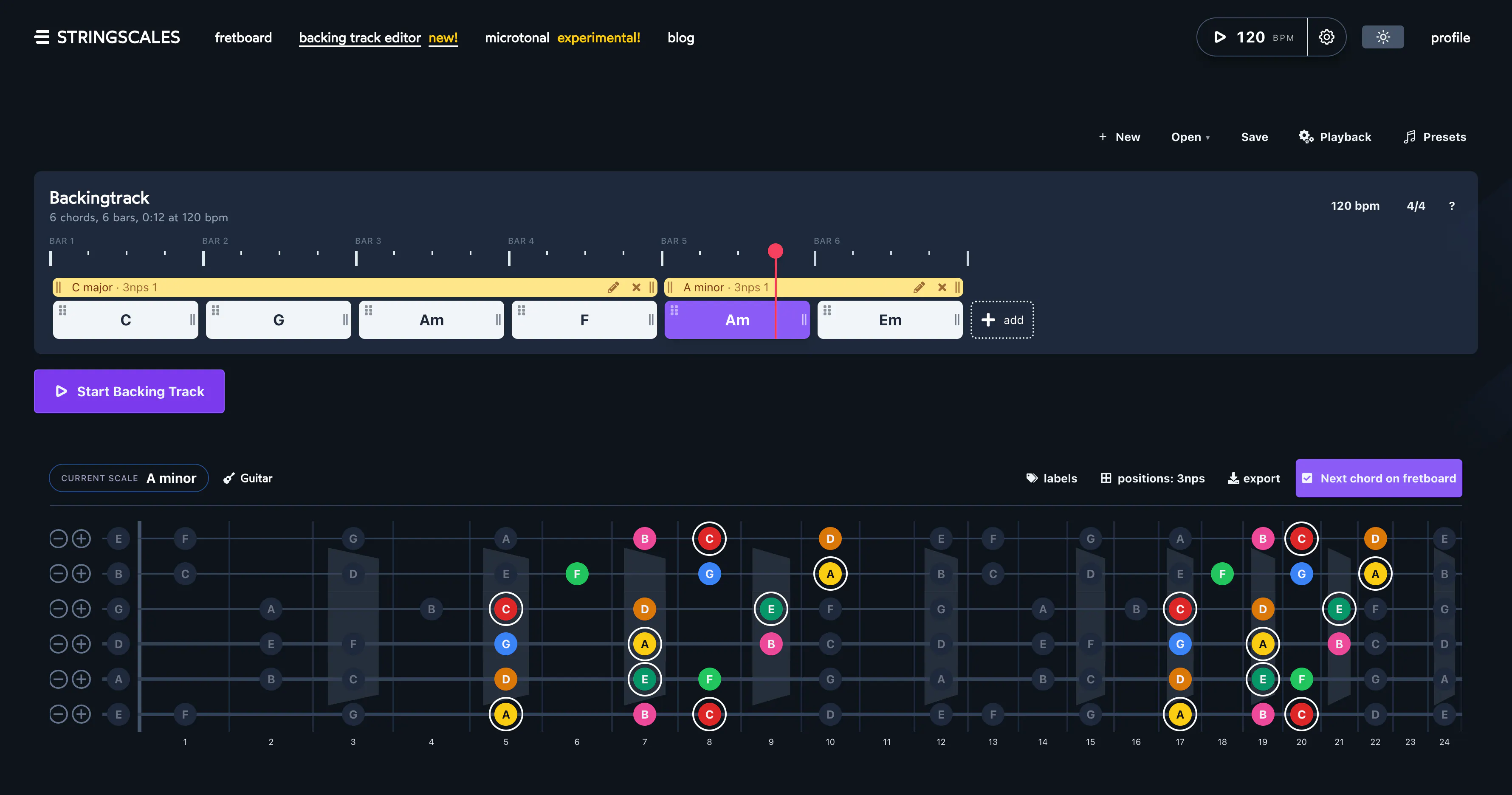1512x795 pixels.
Task: Open the question mark help
Action: [x=1452, y=206]
